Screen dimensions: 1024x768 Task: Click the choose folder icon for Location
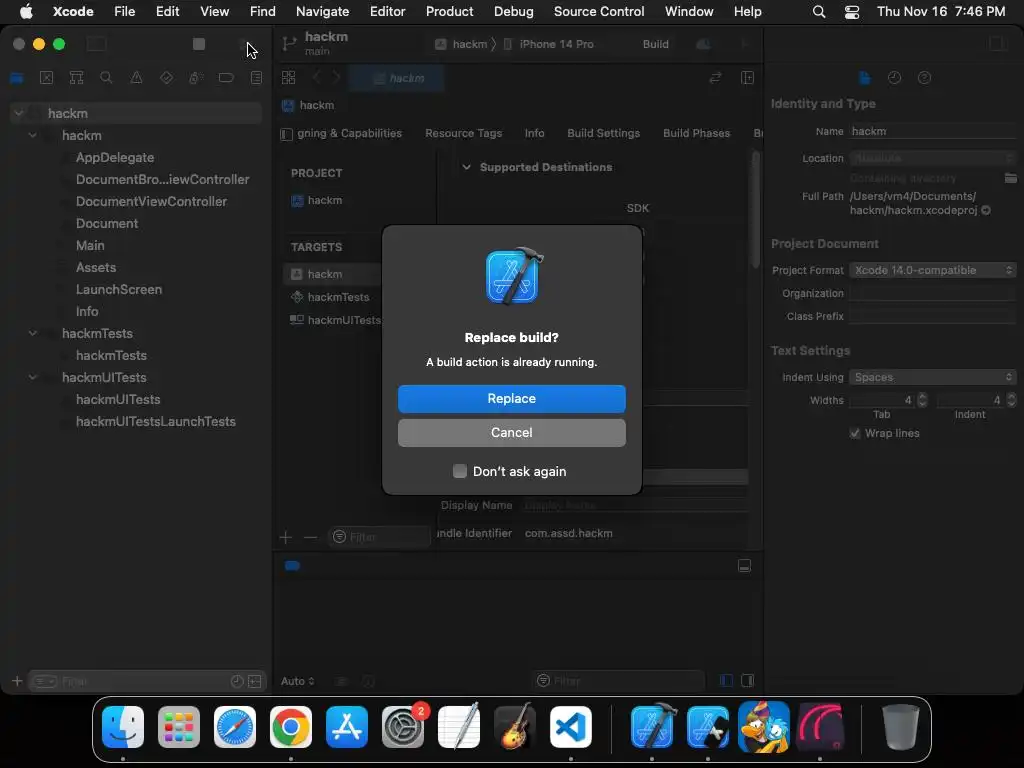tap(1010, 178)
